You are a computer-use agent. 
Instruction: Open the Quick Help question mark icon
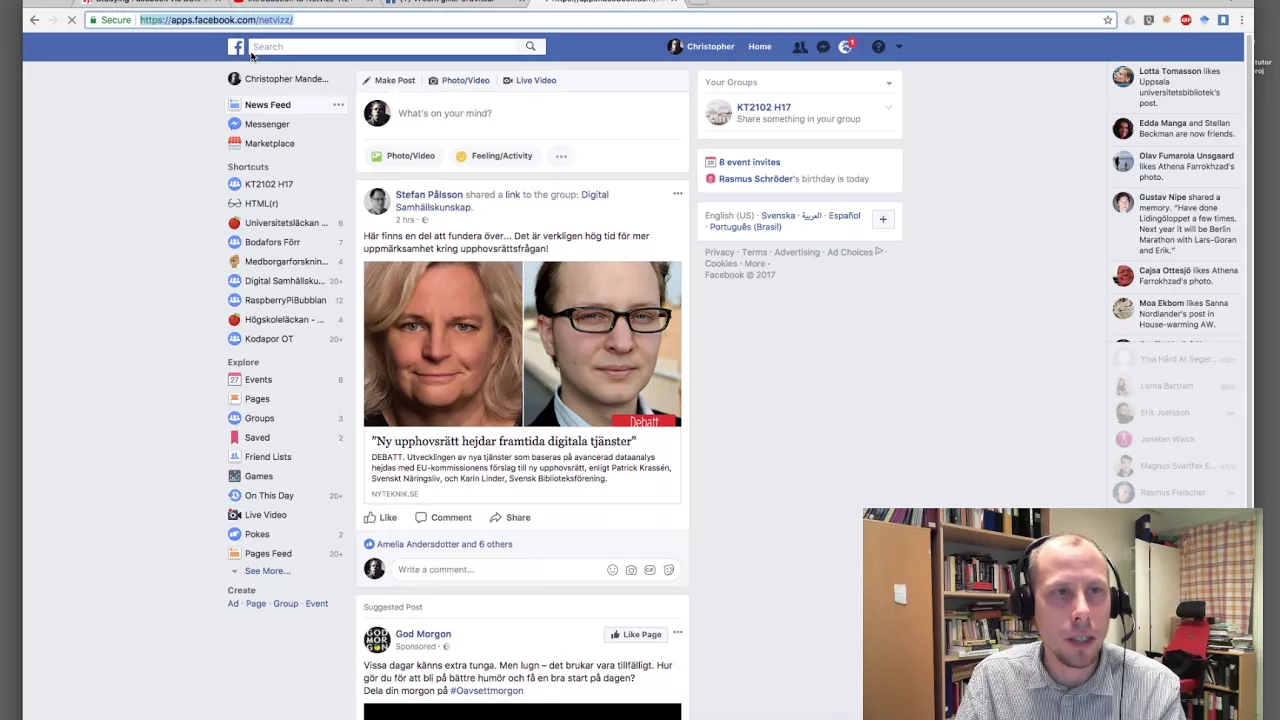(x=878, y=46)
